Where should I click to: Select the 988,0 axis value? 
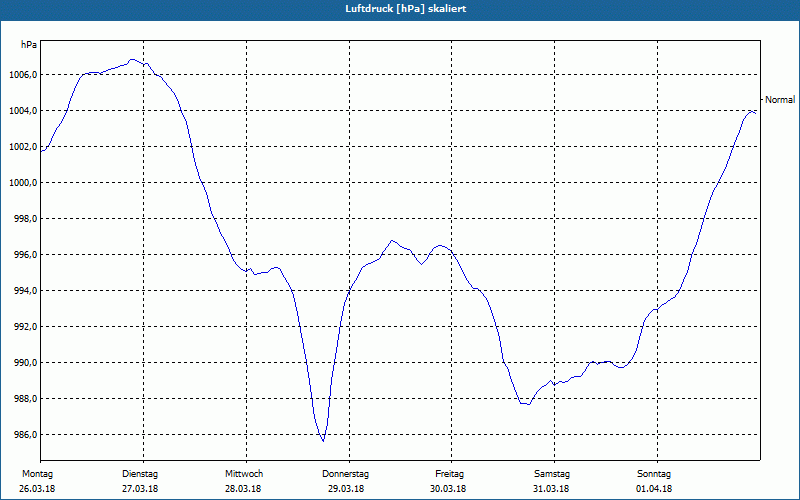pyautogui.click(x=26, y=398)
